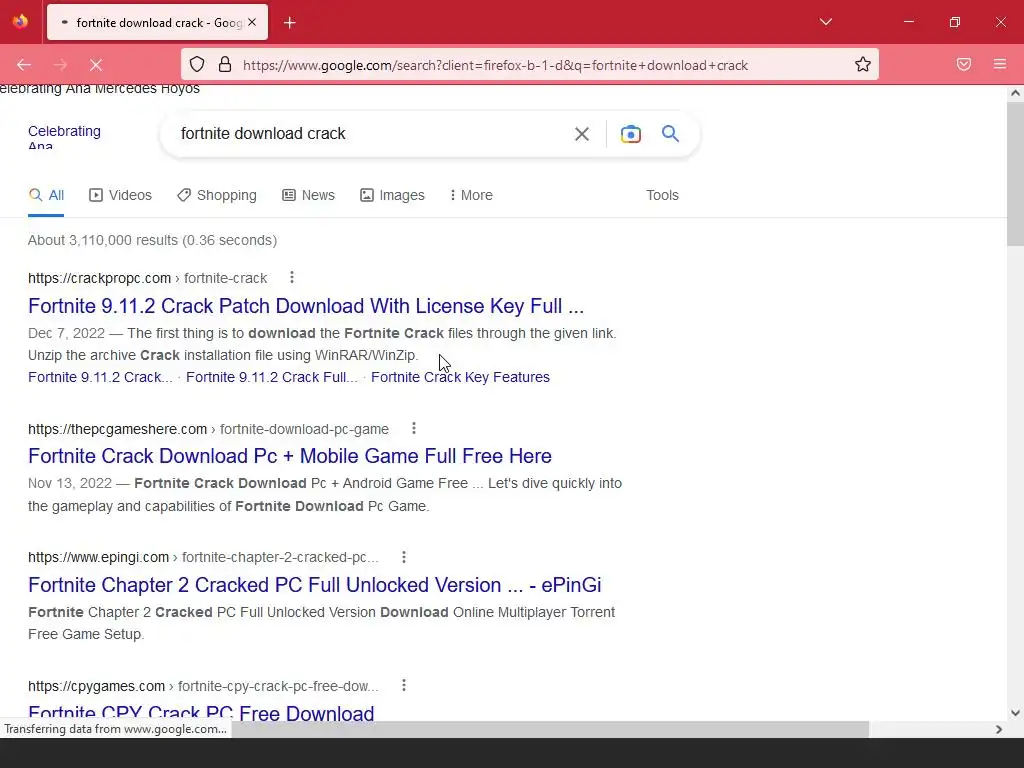Click the horizontal scrollbar thumb
The image size is (1024, 768).
tap(550, 729)
